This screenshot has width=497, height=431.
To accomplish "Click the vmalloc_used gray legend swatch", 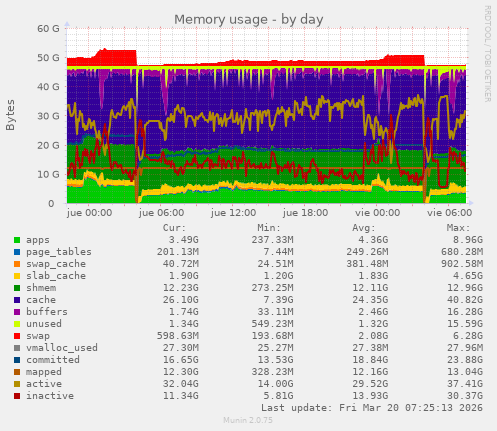I will coord(17,348).
